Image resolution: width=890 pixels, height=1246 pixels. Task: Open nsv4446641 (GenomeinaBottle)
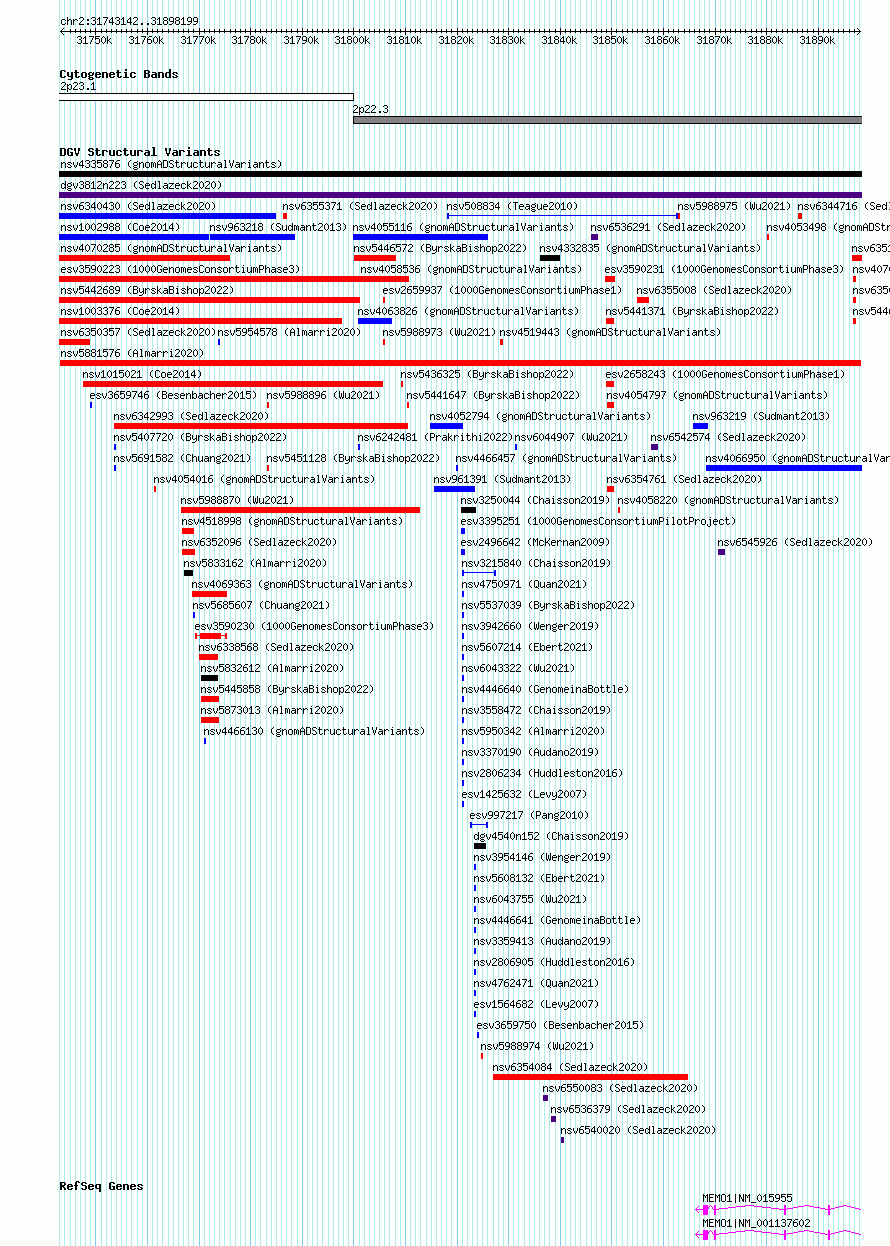click(557, 920)
